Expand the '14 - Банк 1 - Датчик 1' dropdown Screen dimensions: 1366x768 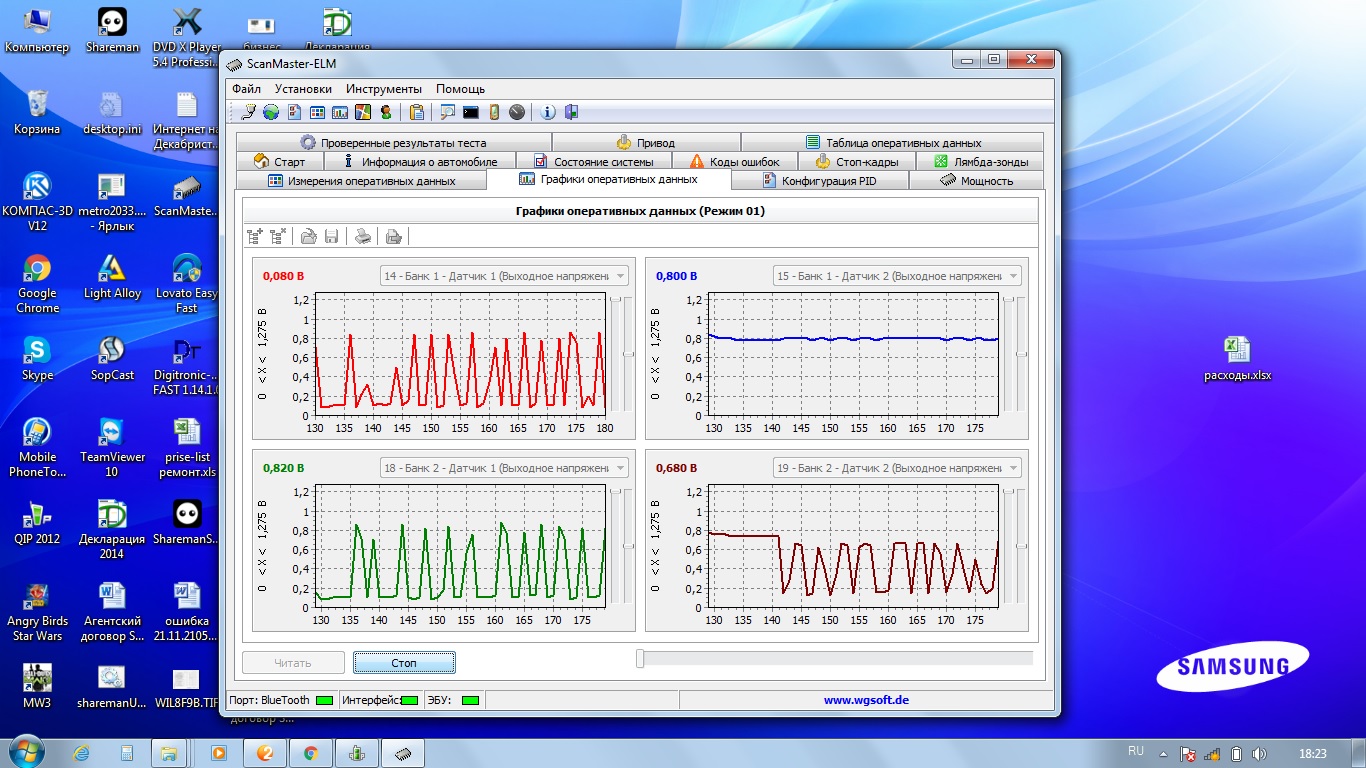[620, 276]
